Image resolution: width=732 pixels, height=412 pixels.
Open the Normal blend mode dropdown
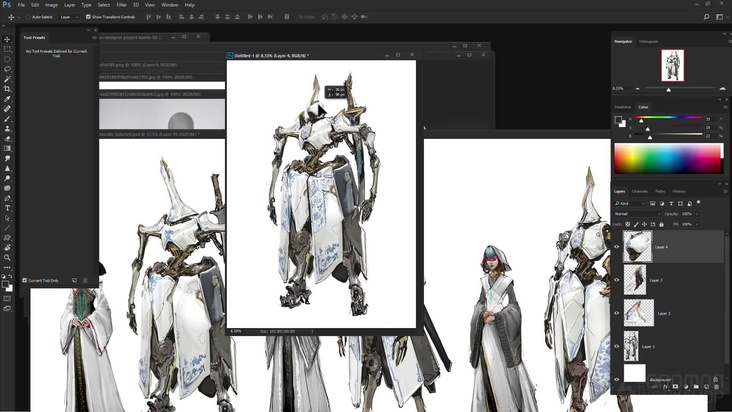coord(637,214)
